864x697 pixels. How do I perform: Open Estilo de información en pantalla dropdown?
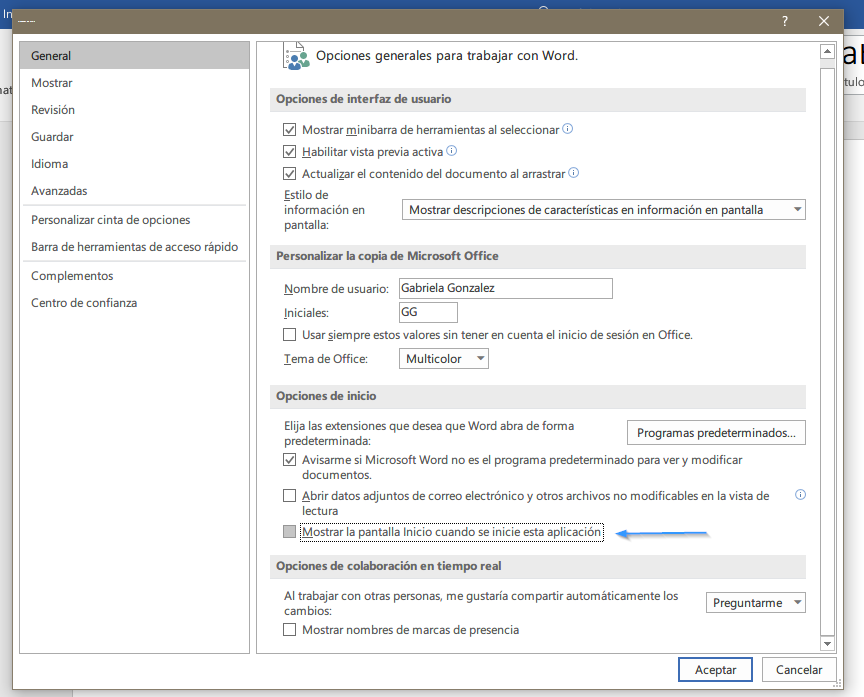click(x=603, y=210)
